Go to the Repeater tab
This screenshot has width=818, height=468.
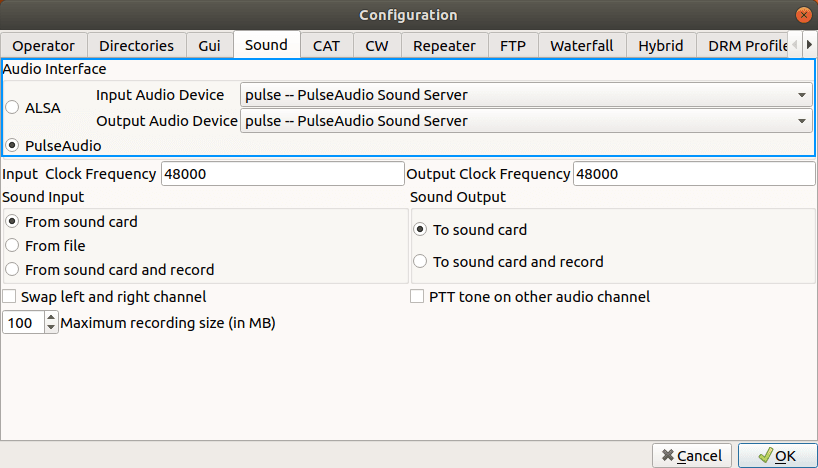[x=444, y=46]
